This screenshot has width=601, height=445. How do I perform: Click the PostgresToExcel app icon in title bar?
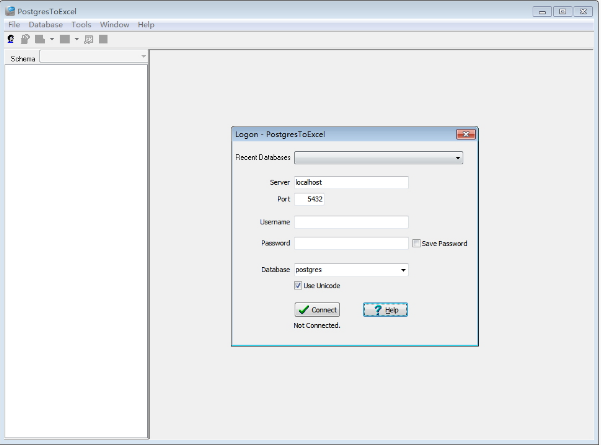click(x=10, y=11)
